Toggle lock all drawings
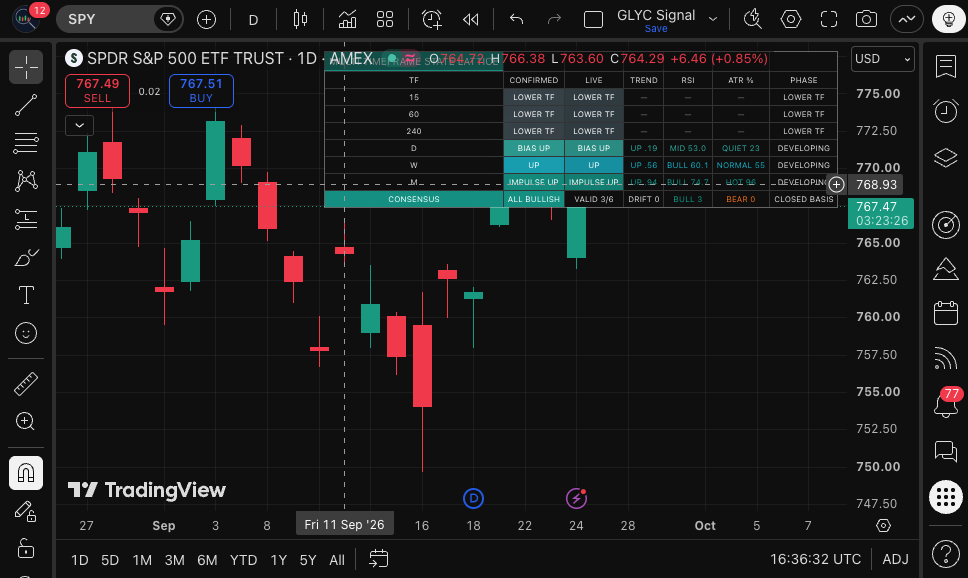The image size is (968, 578). coord(26,548)
